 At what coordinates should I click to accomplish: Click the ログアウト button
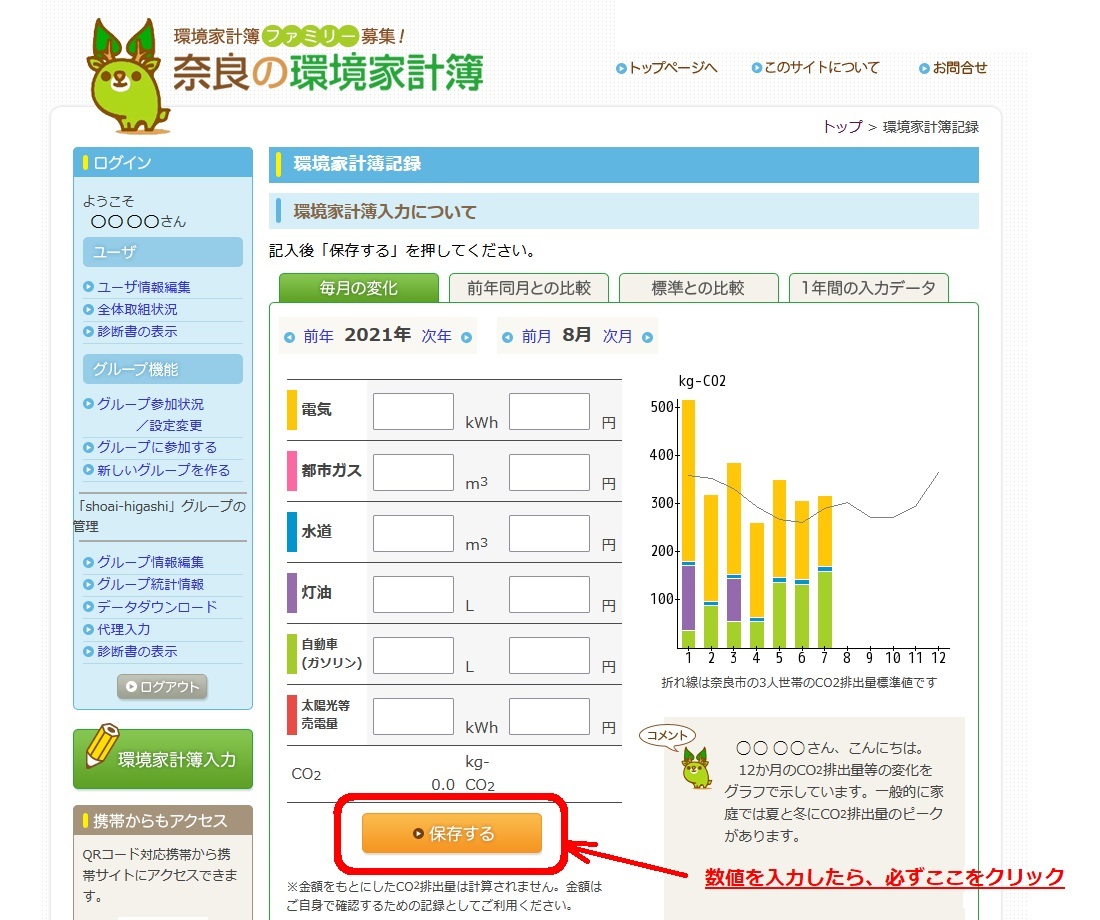[x=162, y=687]
